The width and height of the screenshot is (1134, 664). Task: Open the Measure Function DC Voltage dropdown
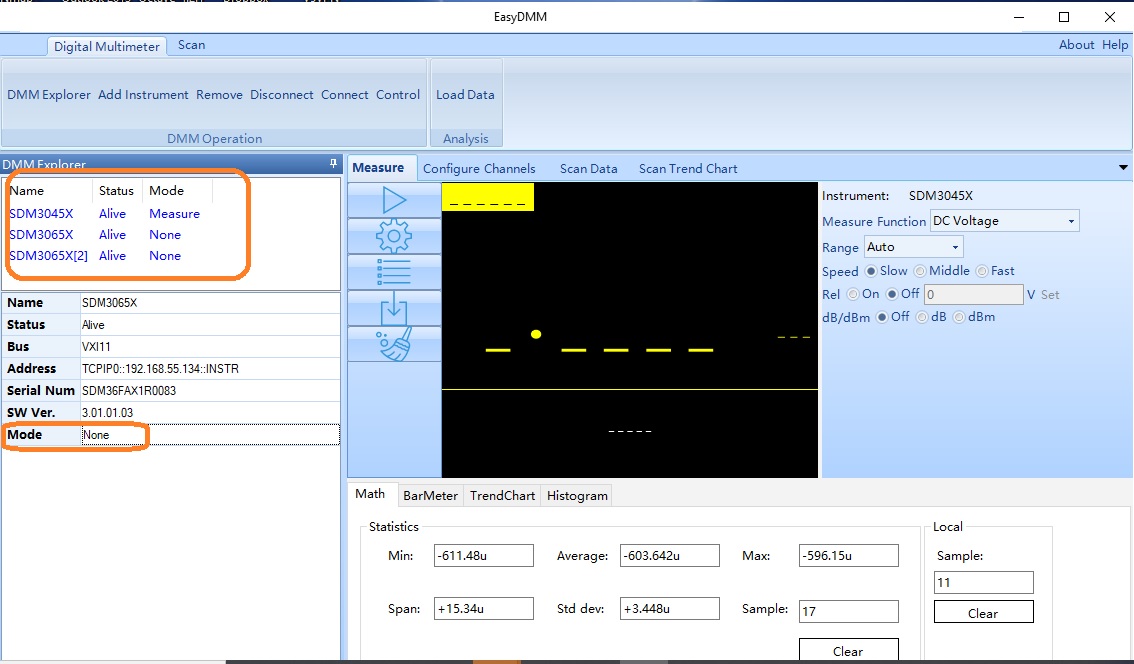click(1004, 221)
